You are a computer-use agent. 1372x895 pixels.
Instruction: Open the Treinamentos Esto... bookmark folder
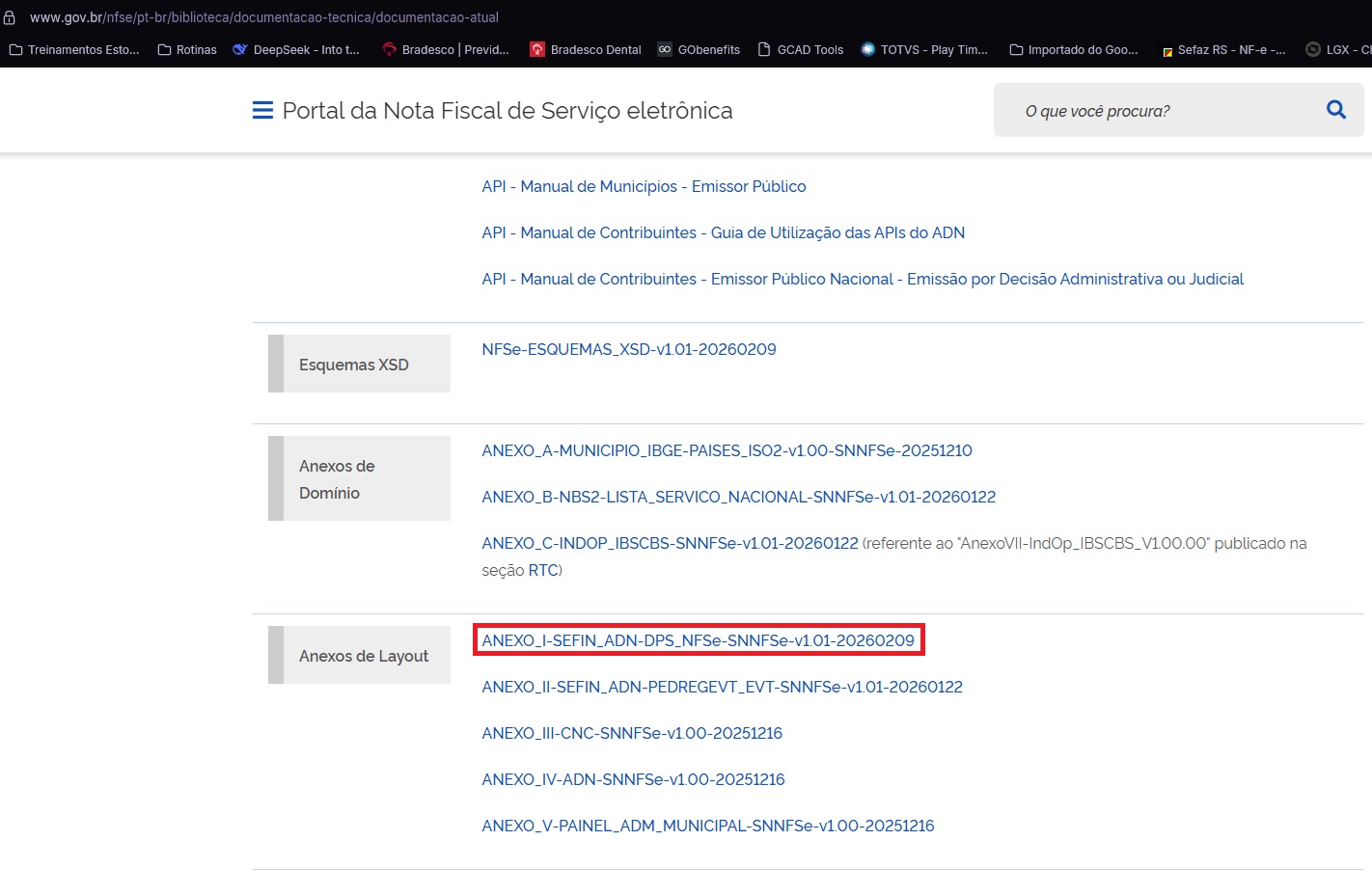(x=74, y=50)
